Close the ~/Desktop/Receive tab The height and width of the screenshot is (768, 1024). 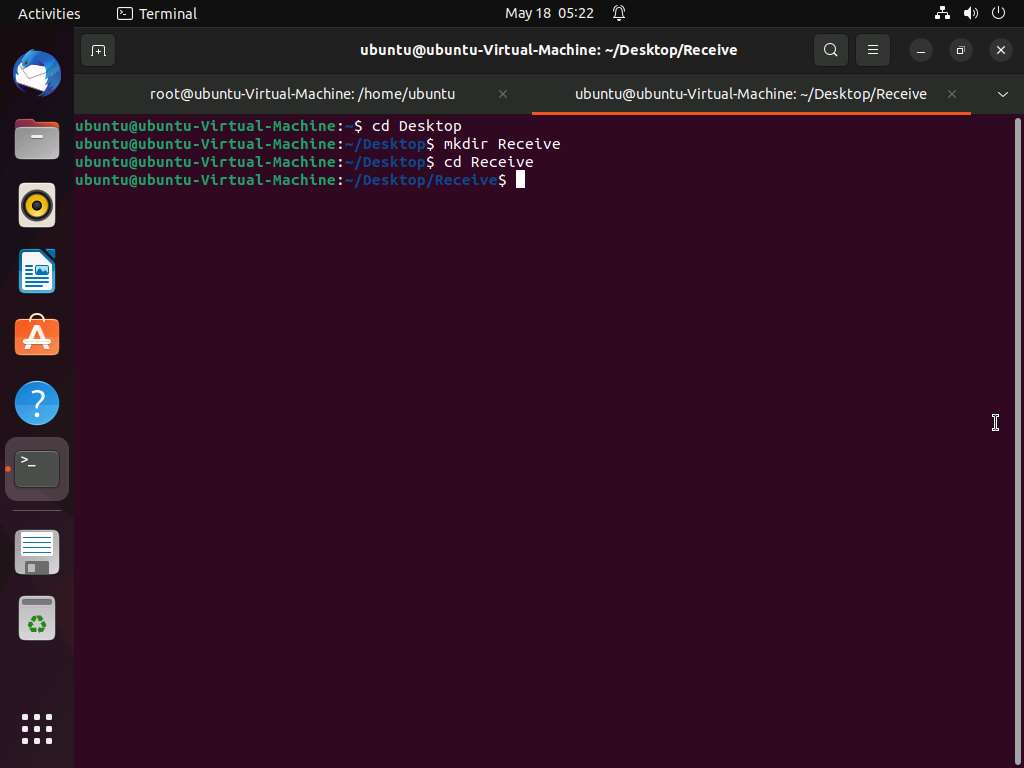point(952,94)
